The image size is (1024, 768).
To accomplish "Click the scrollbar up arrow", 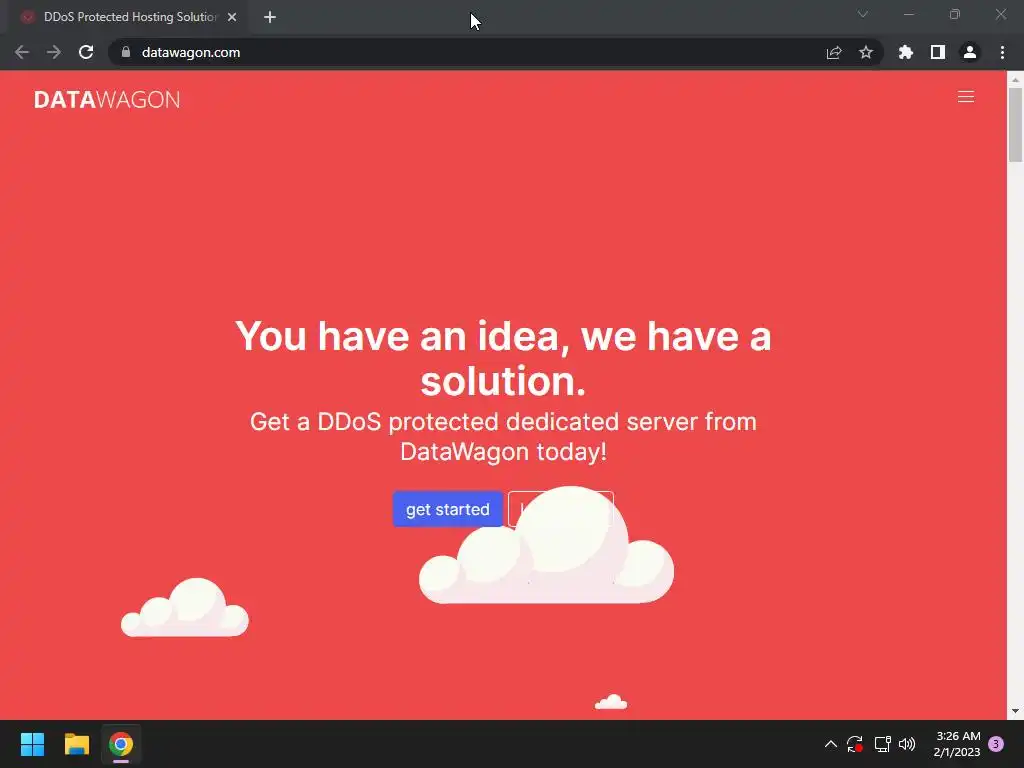I will [1015, 79].
